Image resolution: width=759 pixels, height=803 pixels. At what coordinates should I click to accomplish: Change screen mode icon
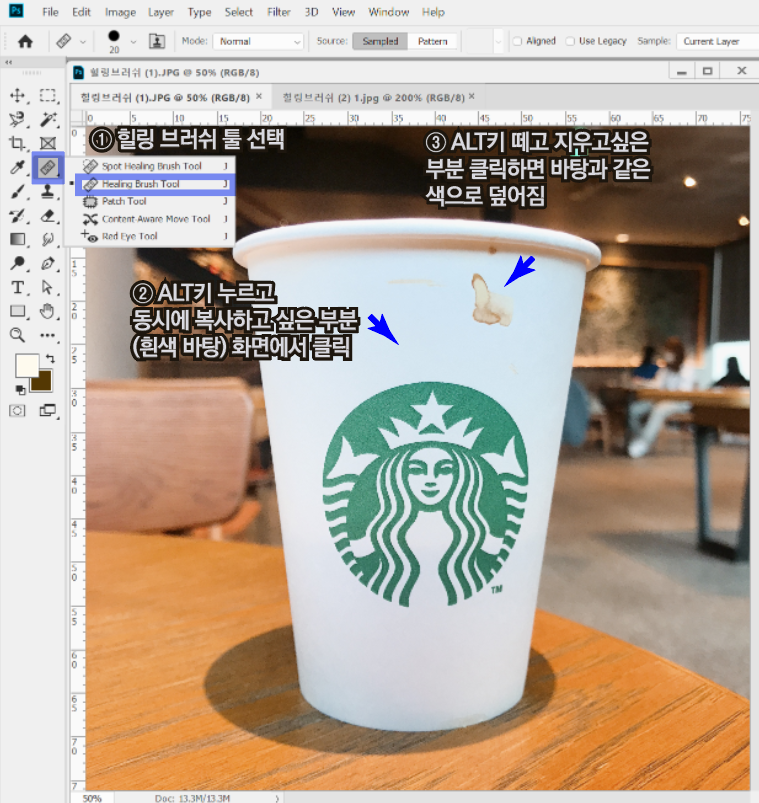[x=48, y=411]
